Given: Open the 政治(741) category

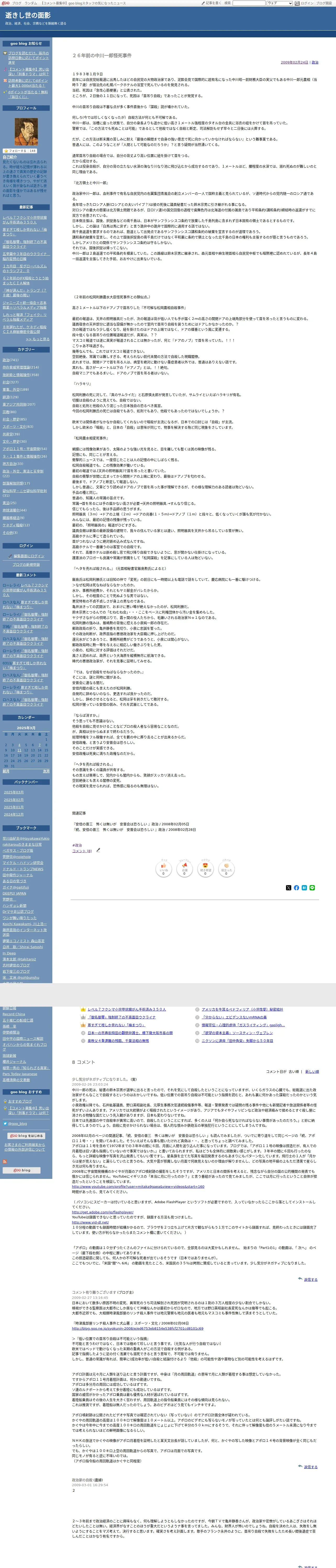Looking at the screenshot, I should pyautogui.click(x=10, y=360).
